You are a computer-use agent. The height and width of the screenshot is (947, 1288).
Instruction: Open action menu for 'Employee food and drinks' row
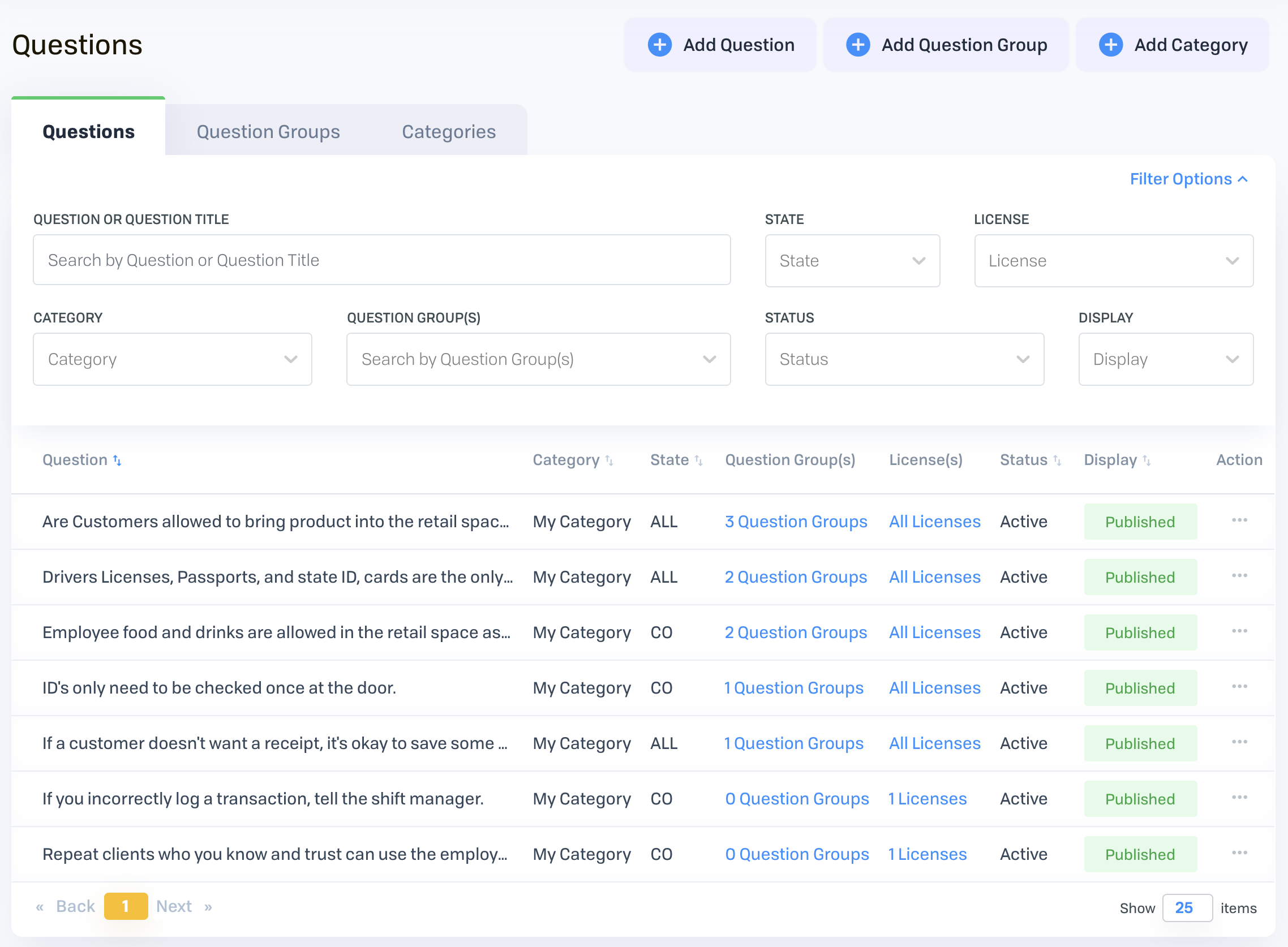(1239, 631)
